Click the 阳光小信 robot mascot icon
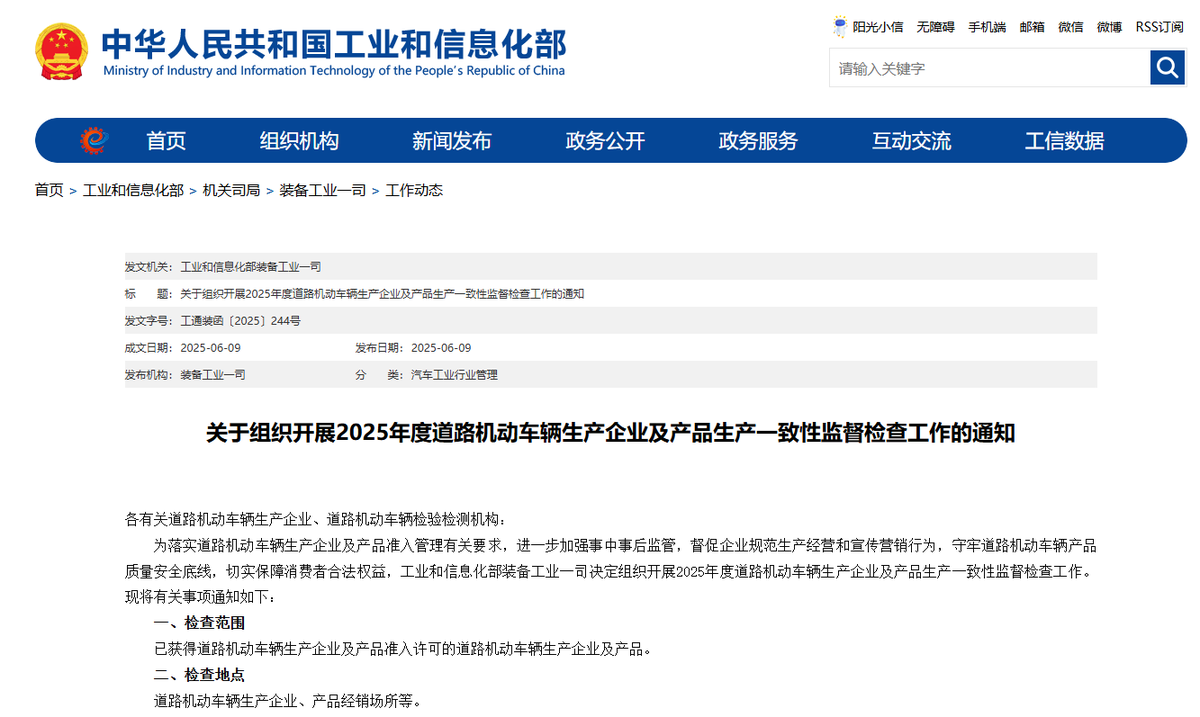The image size is (1200, 717). point(840,27)
